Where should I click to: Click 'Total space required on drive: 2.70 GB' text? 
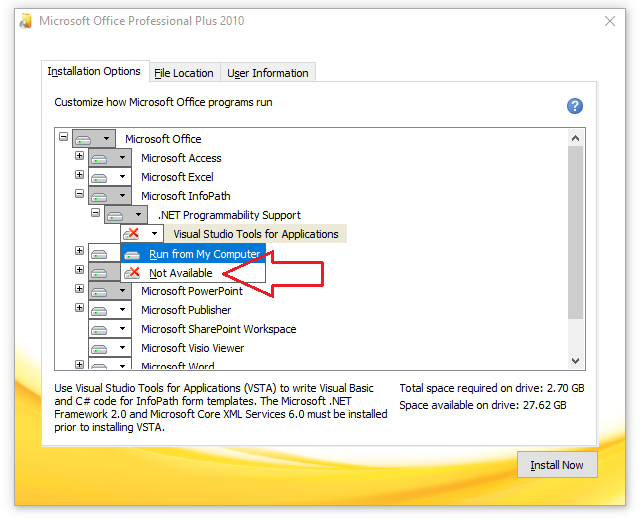pos(492,388)
